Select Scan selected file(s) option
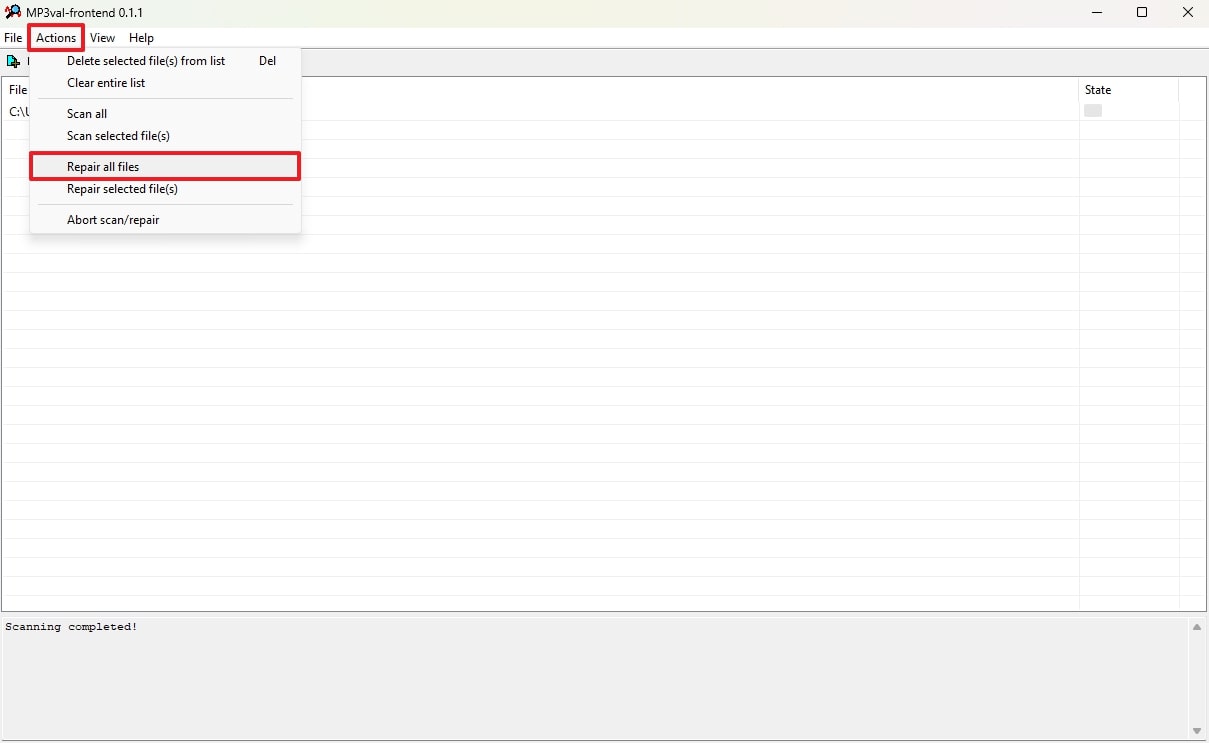 pyautogui.click(x=118, y=136)
